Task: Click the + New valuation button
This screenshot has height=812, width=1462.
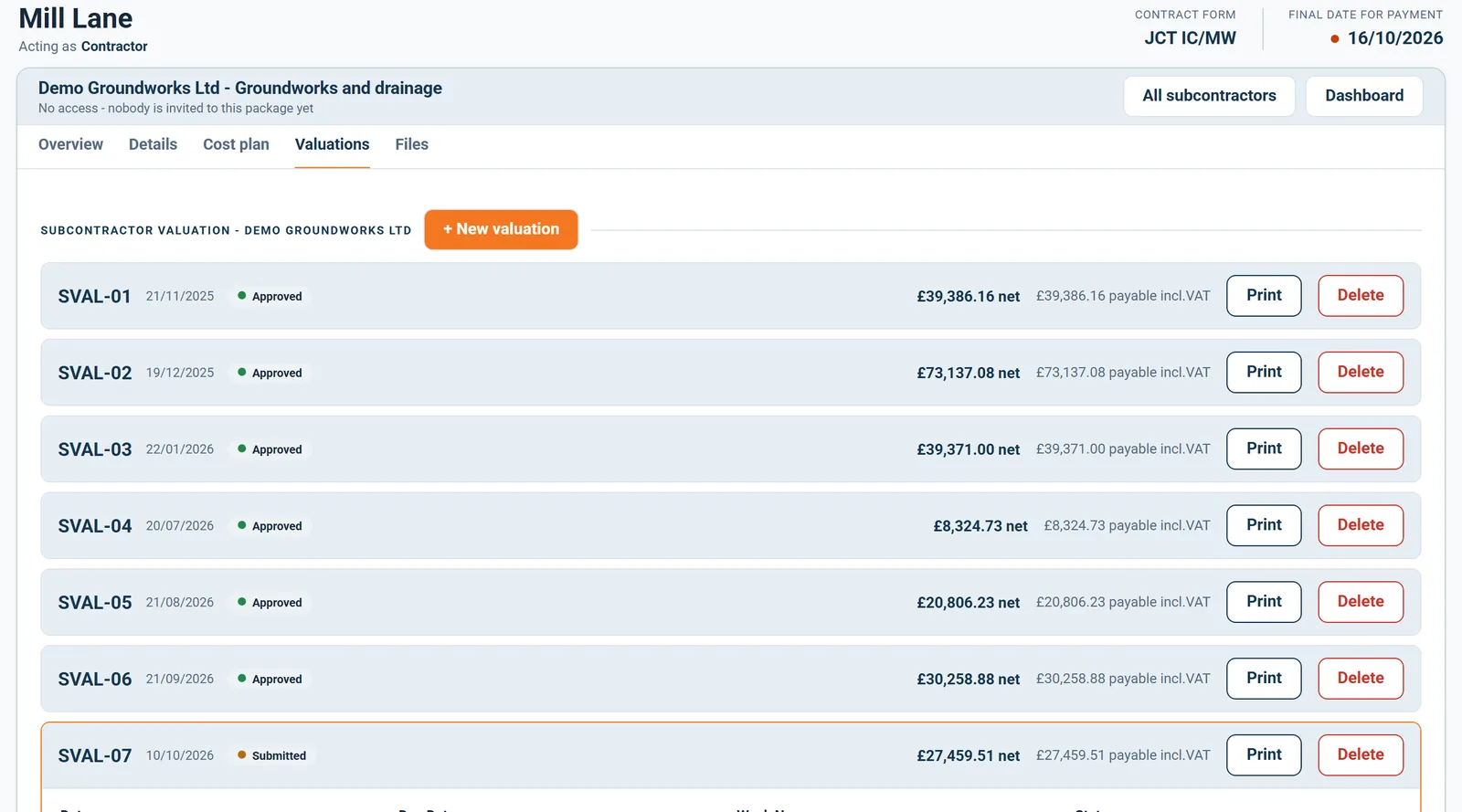Action: tap(501, 229)
